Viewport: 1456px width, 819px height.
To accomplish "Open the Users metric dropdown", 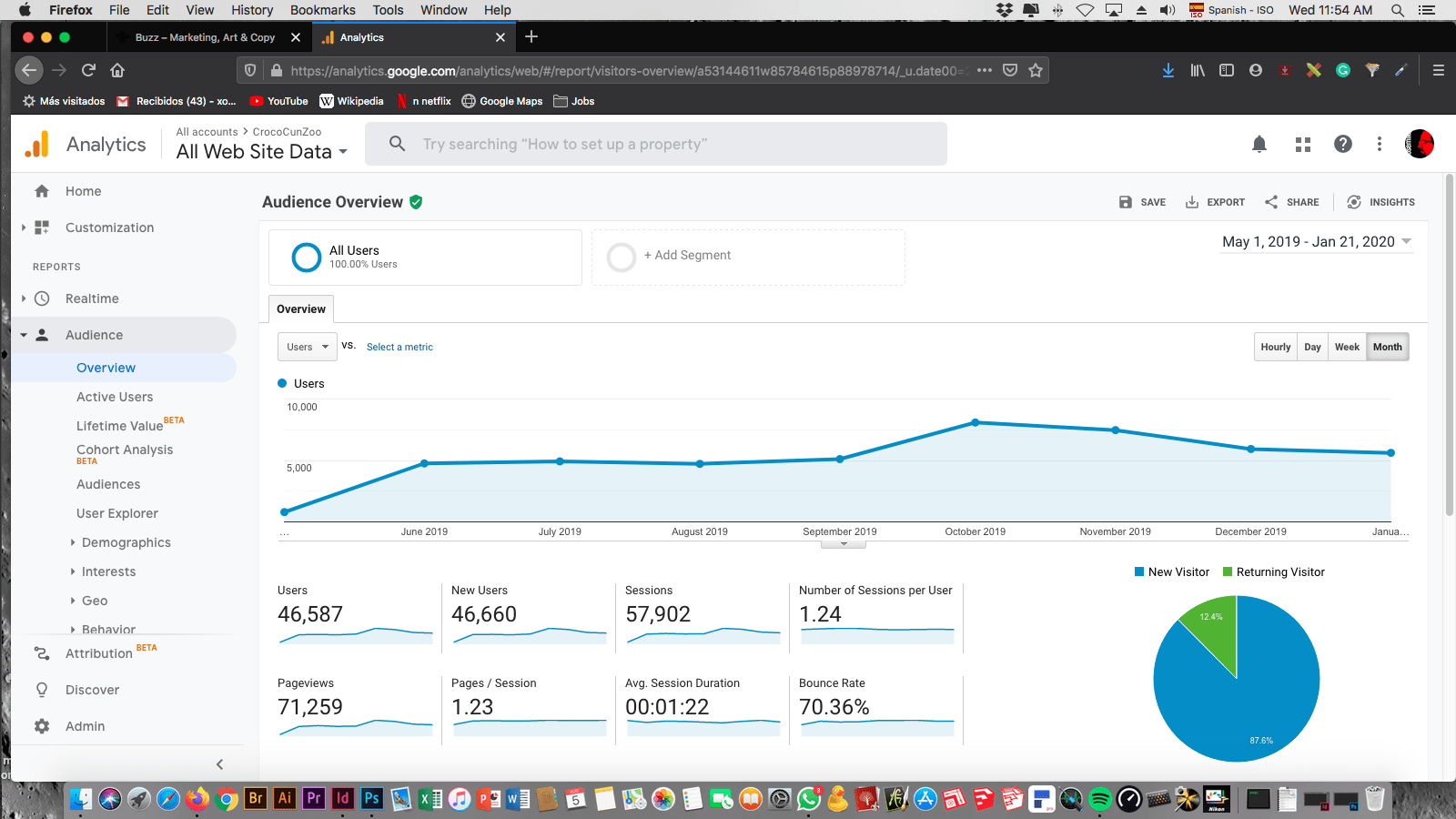I will (x=308, y=347).
